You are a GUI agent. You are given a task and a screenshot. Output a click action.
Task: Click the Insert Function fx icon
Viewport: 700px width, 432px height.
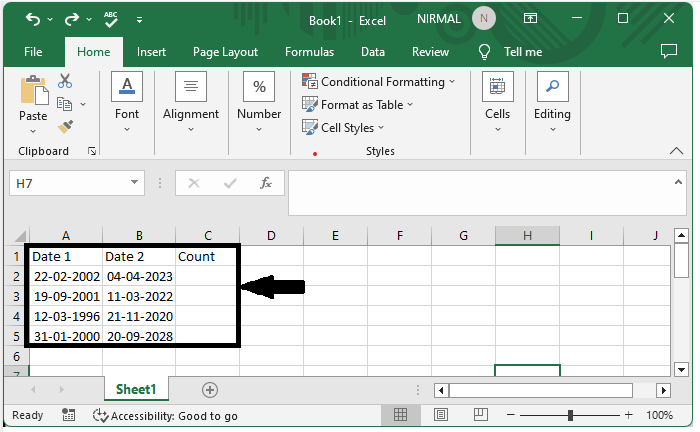(266, 184)
